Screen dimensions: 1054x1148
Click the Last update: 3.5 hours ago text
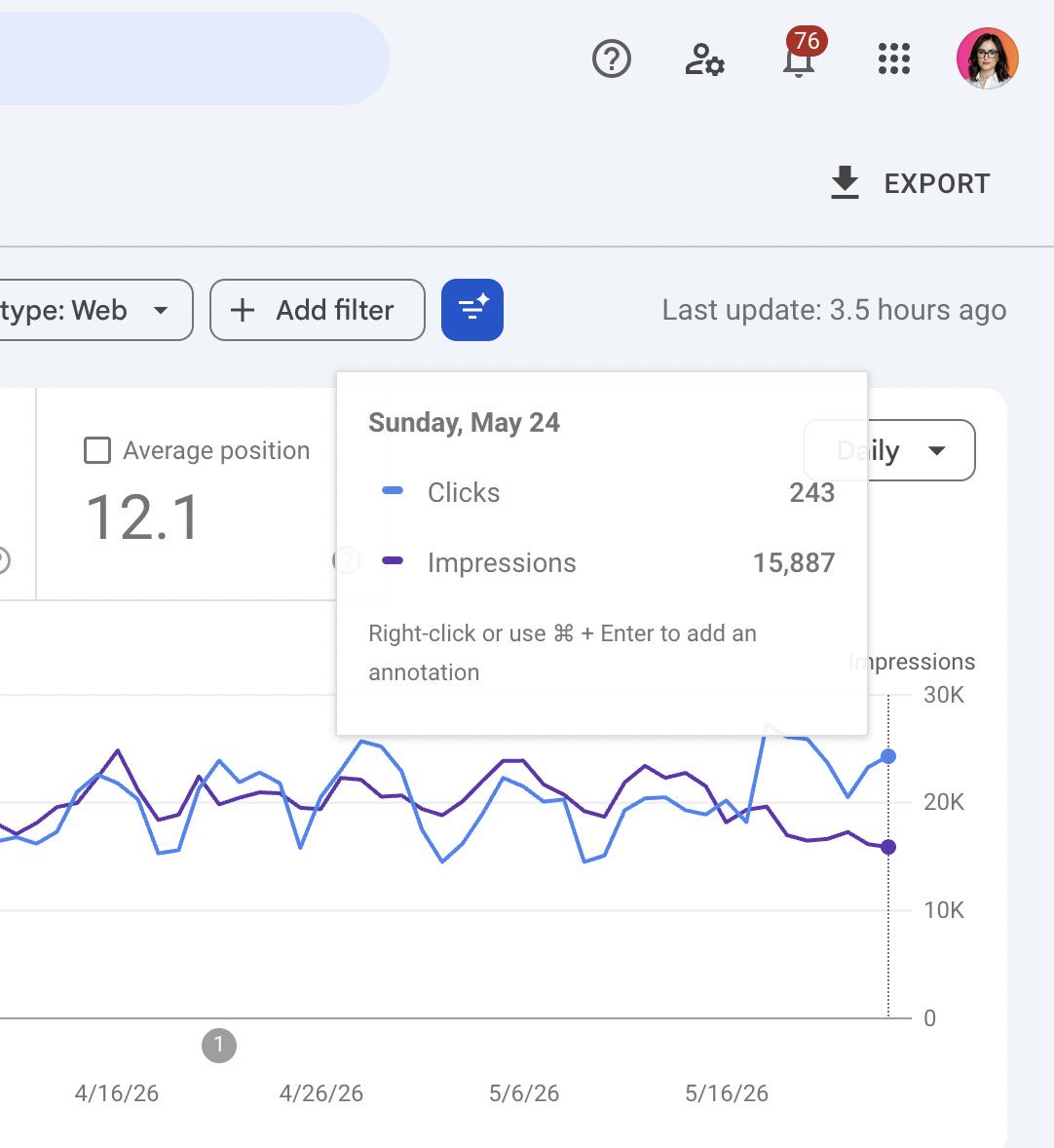coord(835,311)
